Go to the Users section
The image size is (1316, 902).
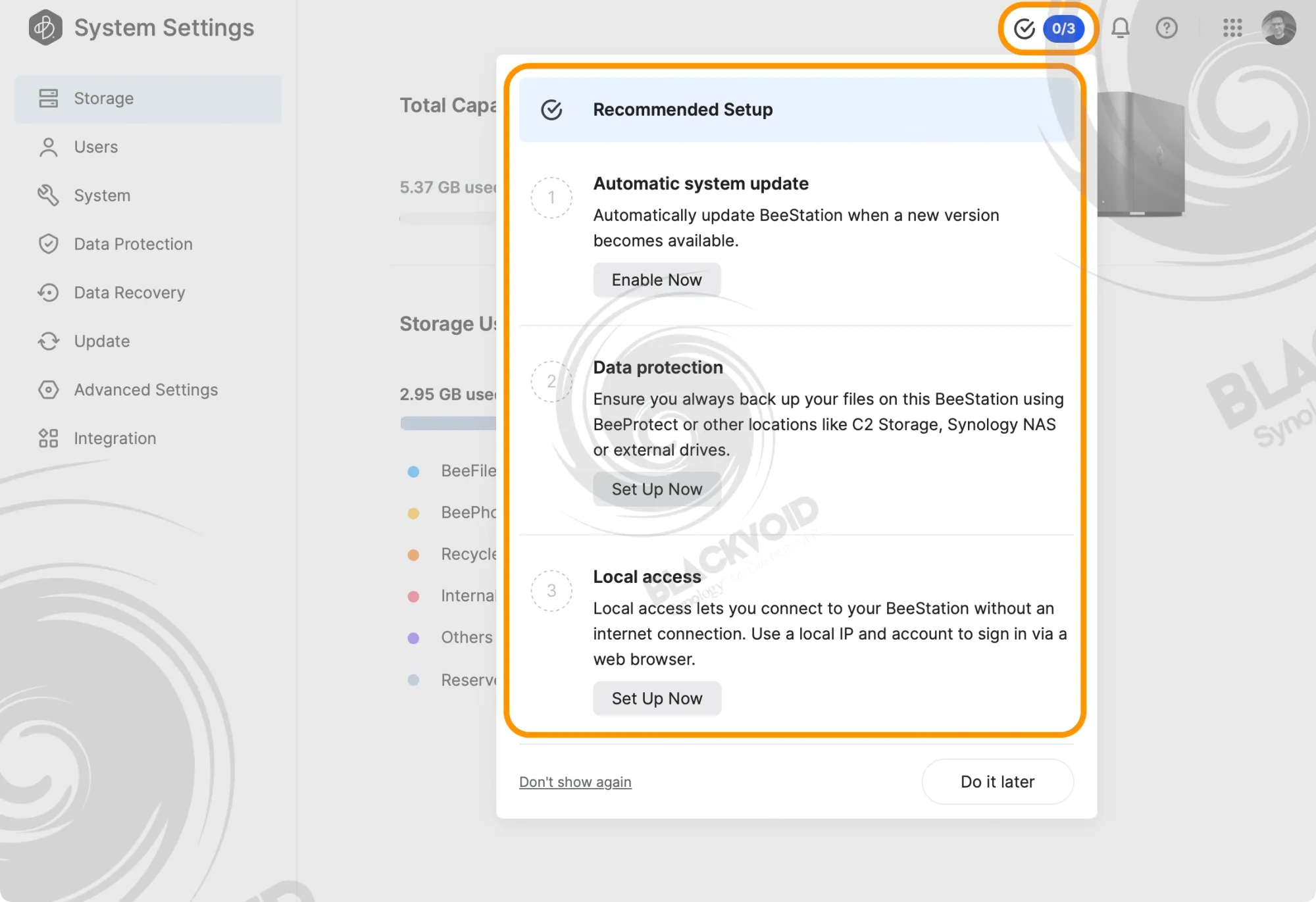(x=148, y=147)
